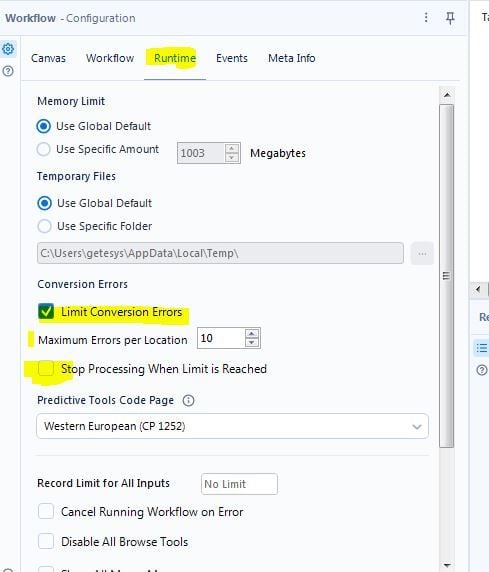Click info icon next to Predictive Tools Code Page

[x=188, y=401]
